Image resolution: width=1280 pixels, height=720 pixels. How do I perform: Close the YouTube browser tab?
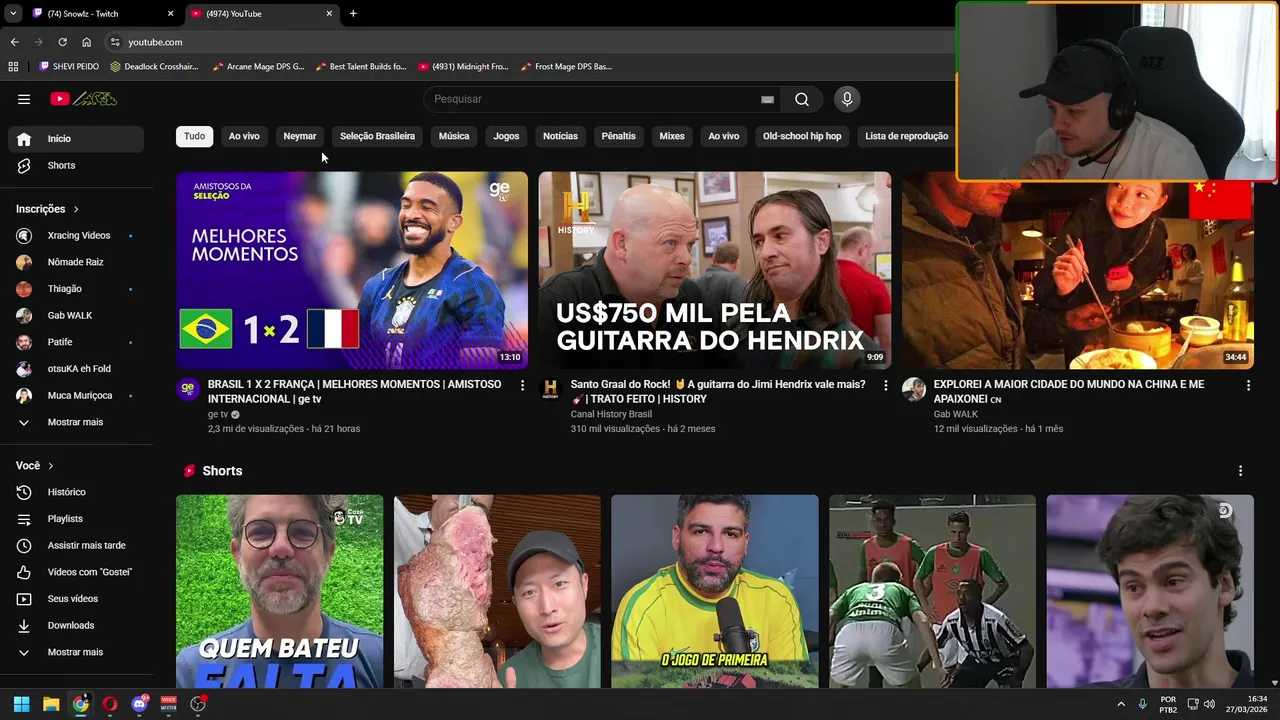point(329,14)
